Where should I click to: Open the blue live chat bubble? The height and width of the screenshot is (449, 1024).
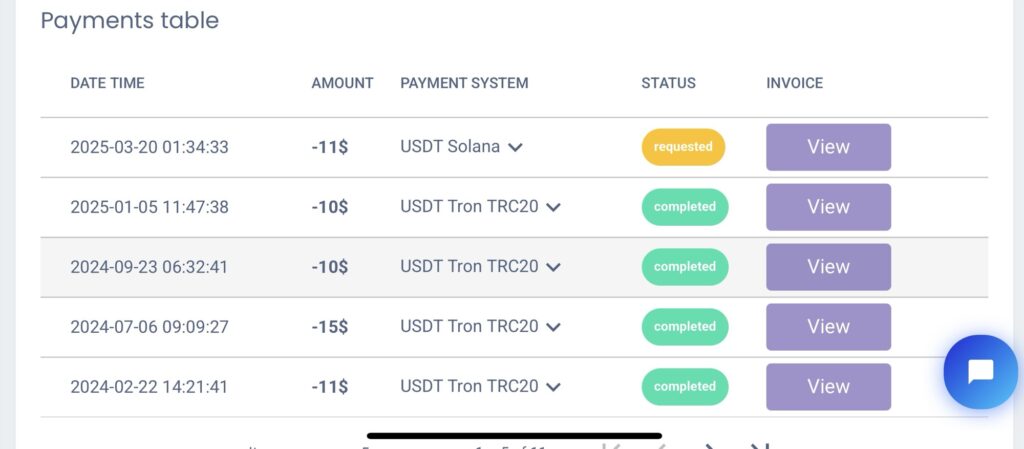pos(980,372)
